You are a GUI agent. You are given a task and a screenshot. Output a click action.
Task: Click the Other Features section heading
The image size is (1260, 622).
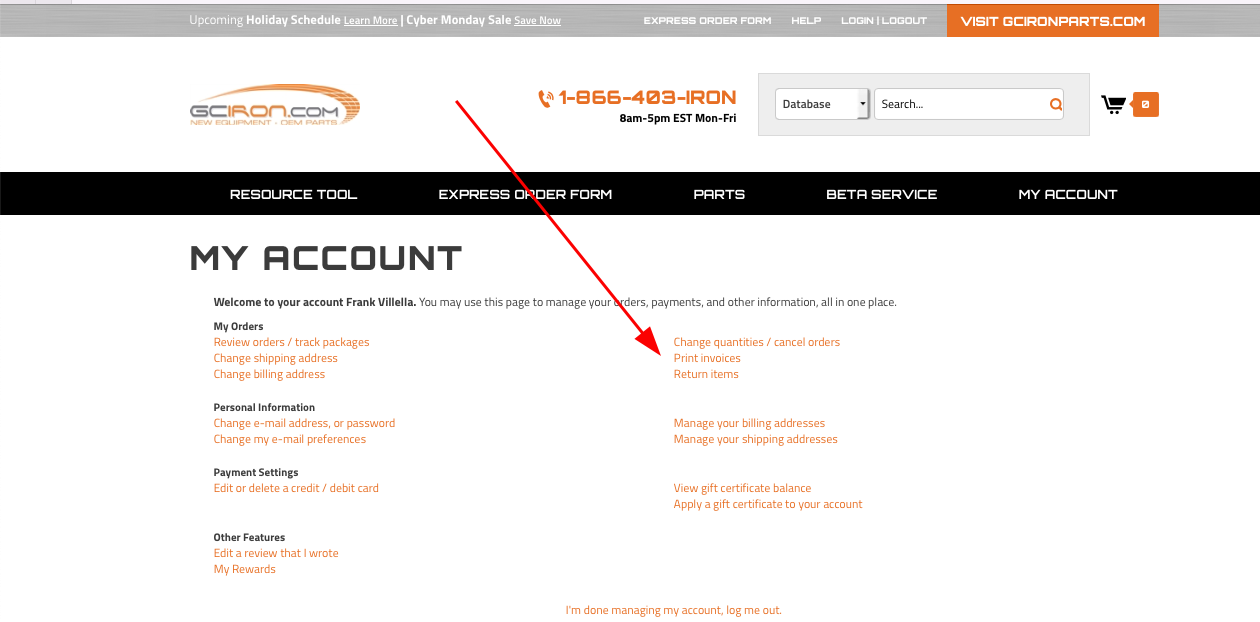[x=249, y=537]
